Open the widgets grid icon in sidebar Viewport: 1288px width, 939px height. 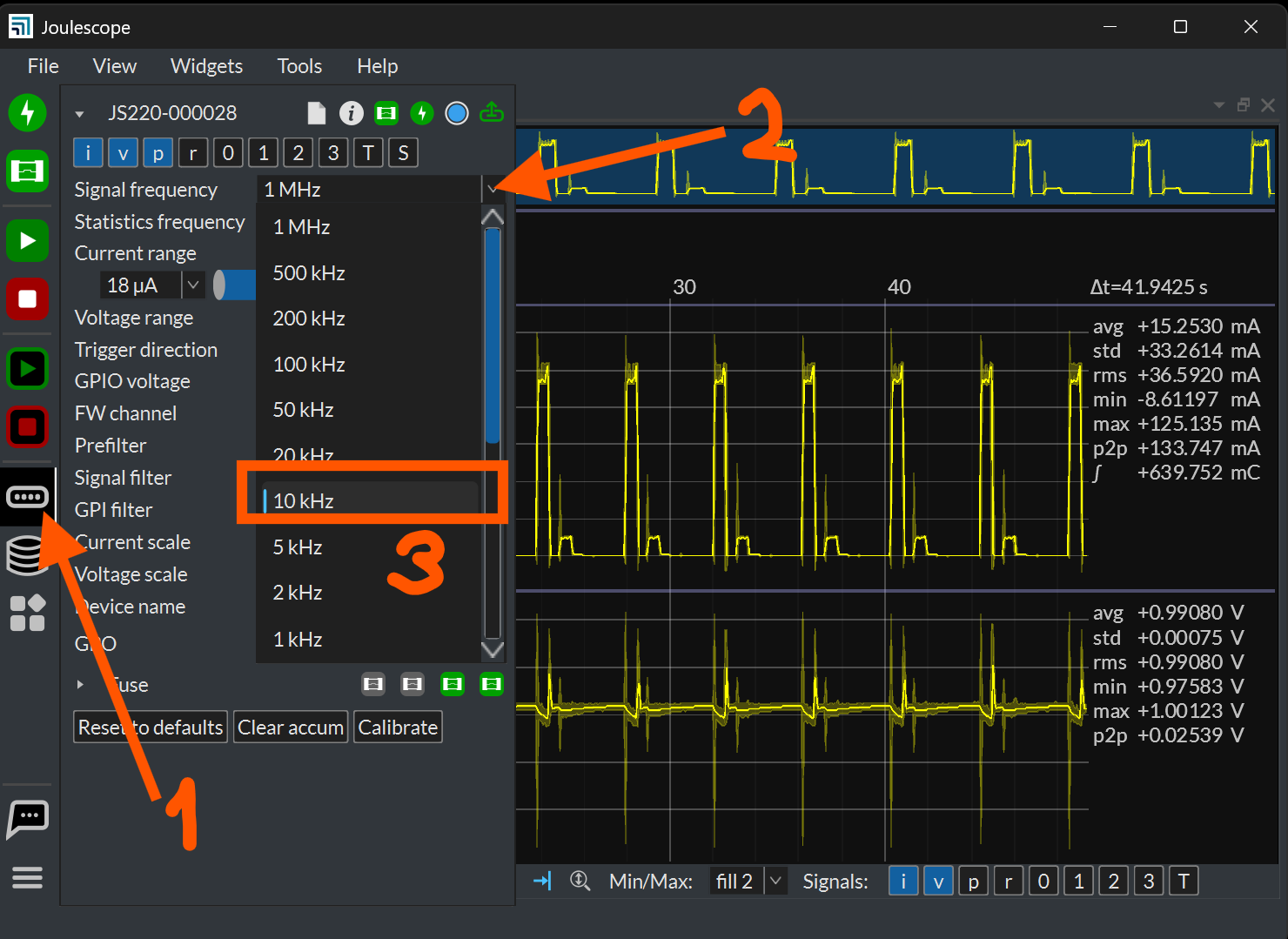point(27,613)
